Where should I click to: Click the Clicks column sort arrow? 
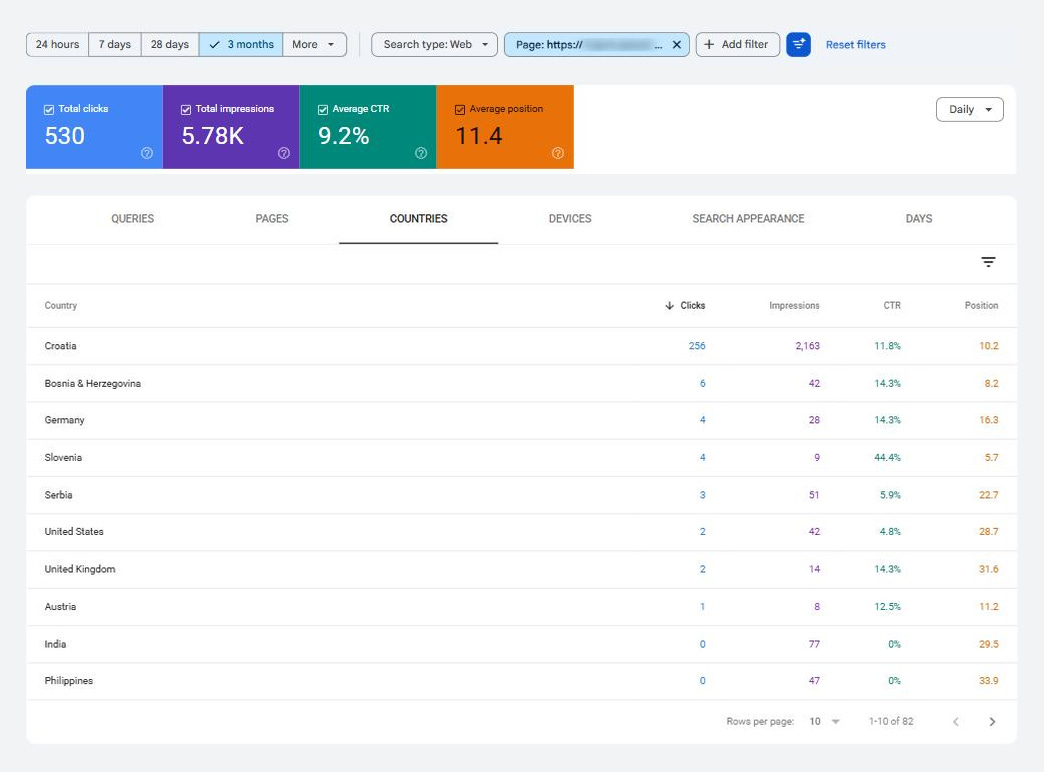(x=669, y=306)
